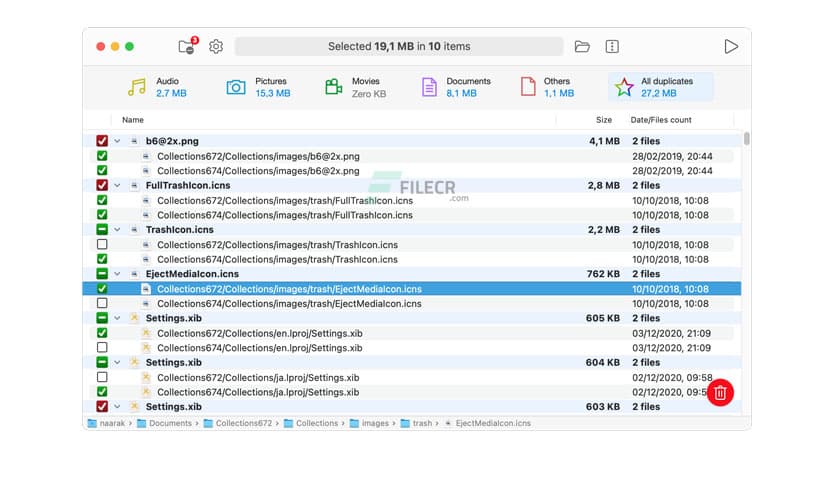
Task: Switch to the Documents category tab
Action: 456,87
